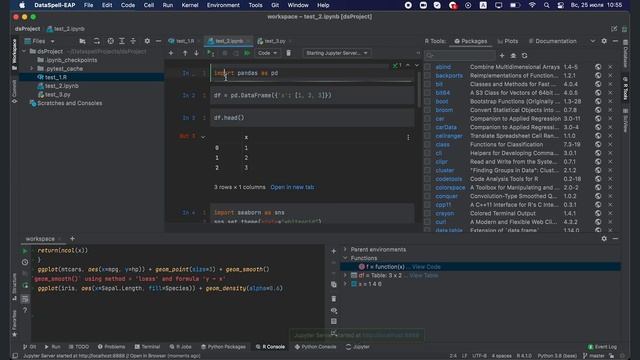Expand all in Files panel
This screenshot has width=640, height=360.
[x=122, y=41]
